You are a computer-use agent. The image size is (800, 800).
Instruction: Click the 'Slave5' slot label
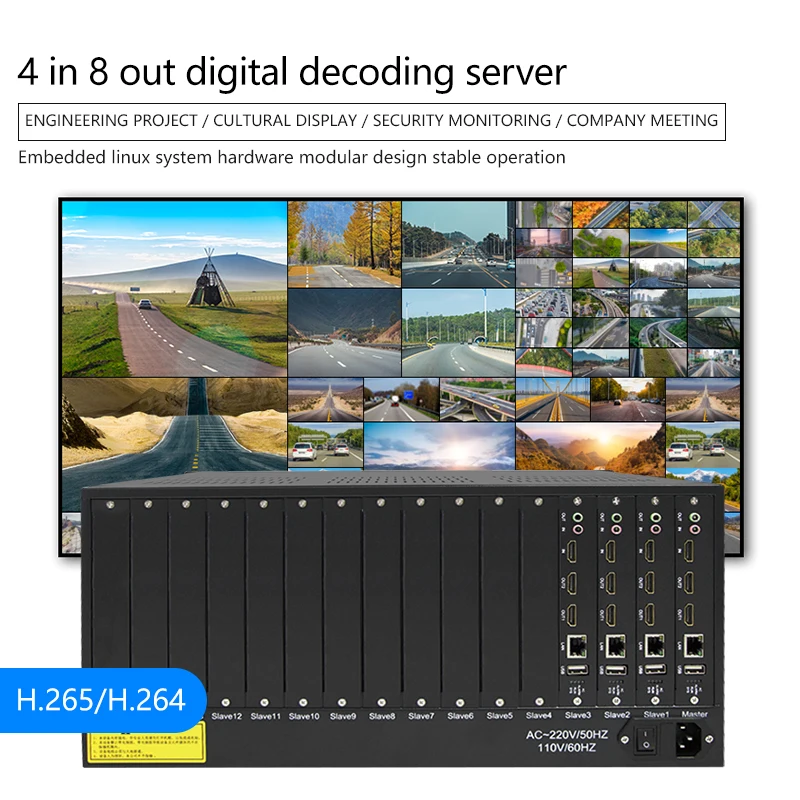pos(499,716)
